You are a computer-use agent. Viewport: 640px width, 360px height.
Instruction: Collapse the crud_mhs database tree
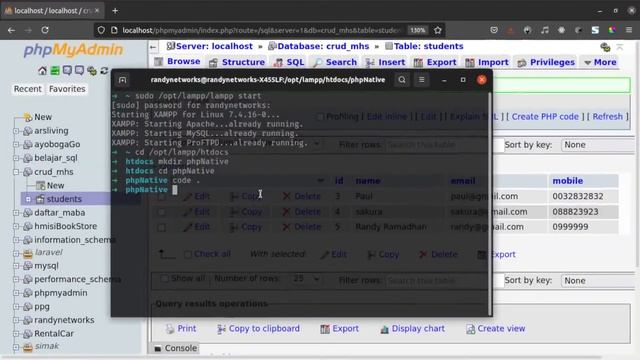tap(16, 172)
